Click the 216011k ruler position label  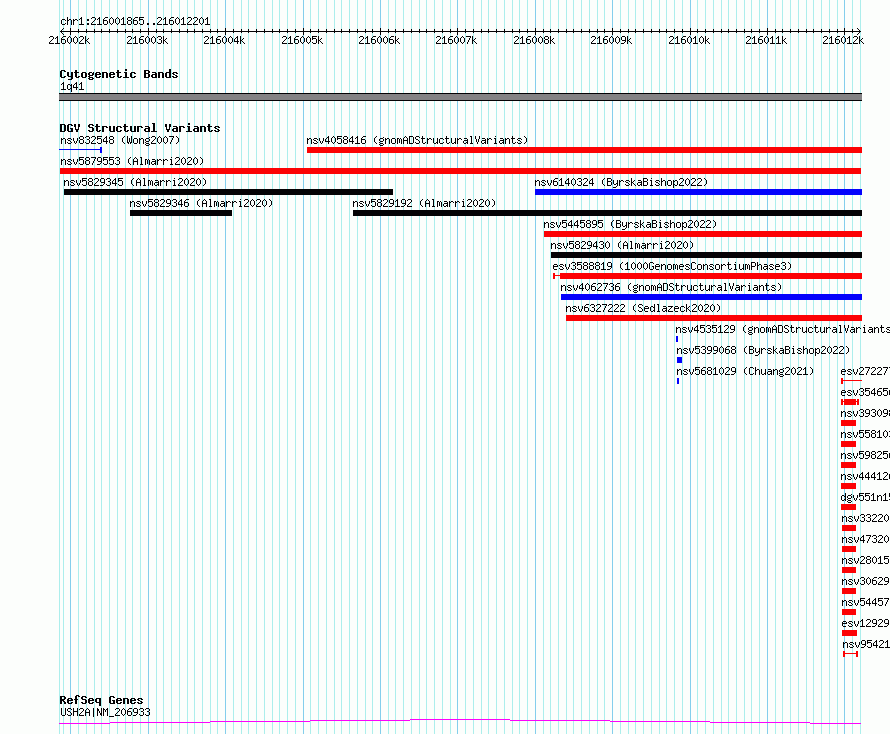(766, 40)
